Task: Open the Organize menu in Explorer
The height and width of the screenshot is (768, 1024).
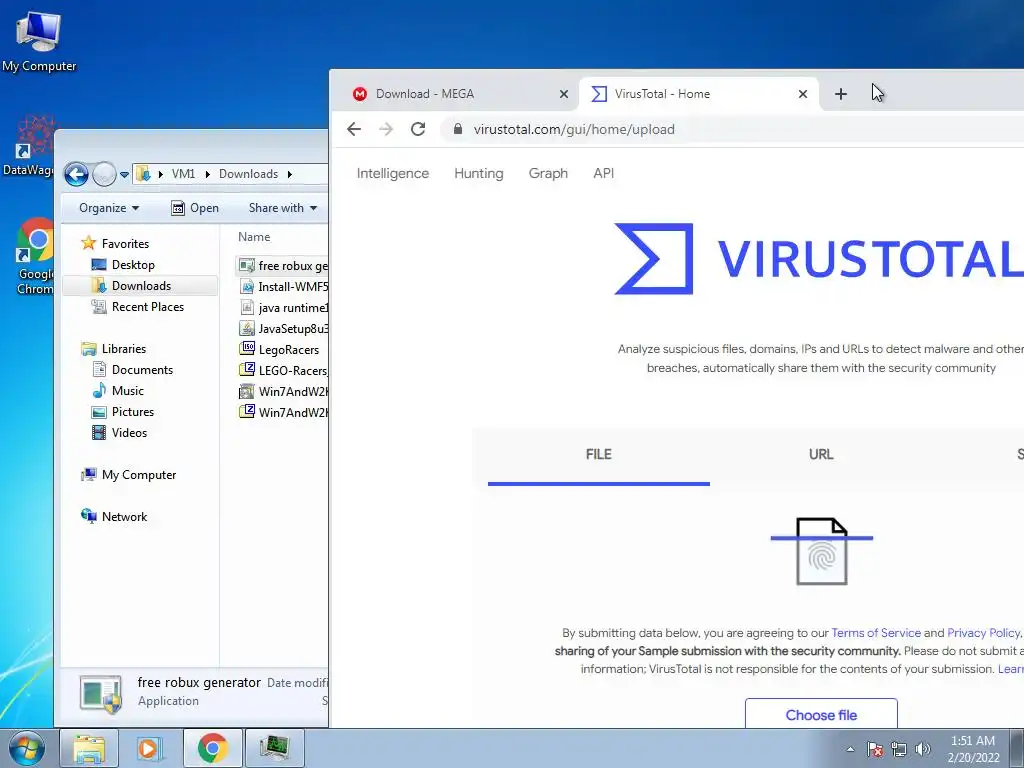Action: click(109, 208)
